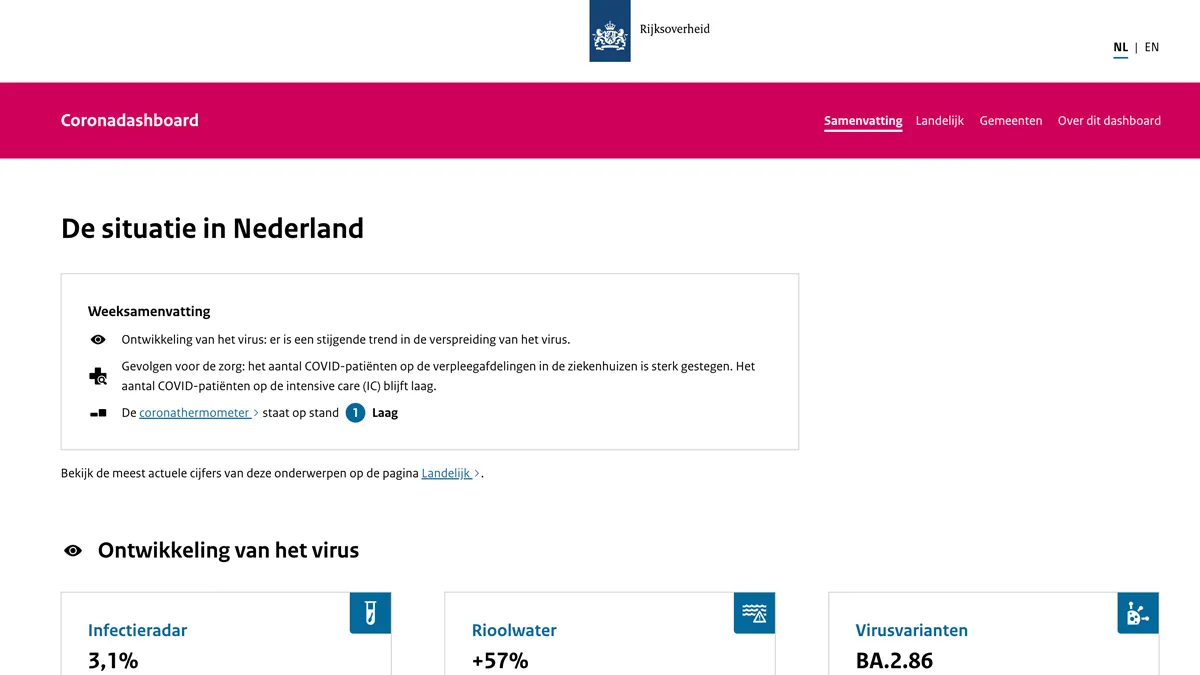Go to the Landelijk menu item
This screenshot has height=675, width=1200.
(940, 121)
